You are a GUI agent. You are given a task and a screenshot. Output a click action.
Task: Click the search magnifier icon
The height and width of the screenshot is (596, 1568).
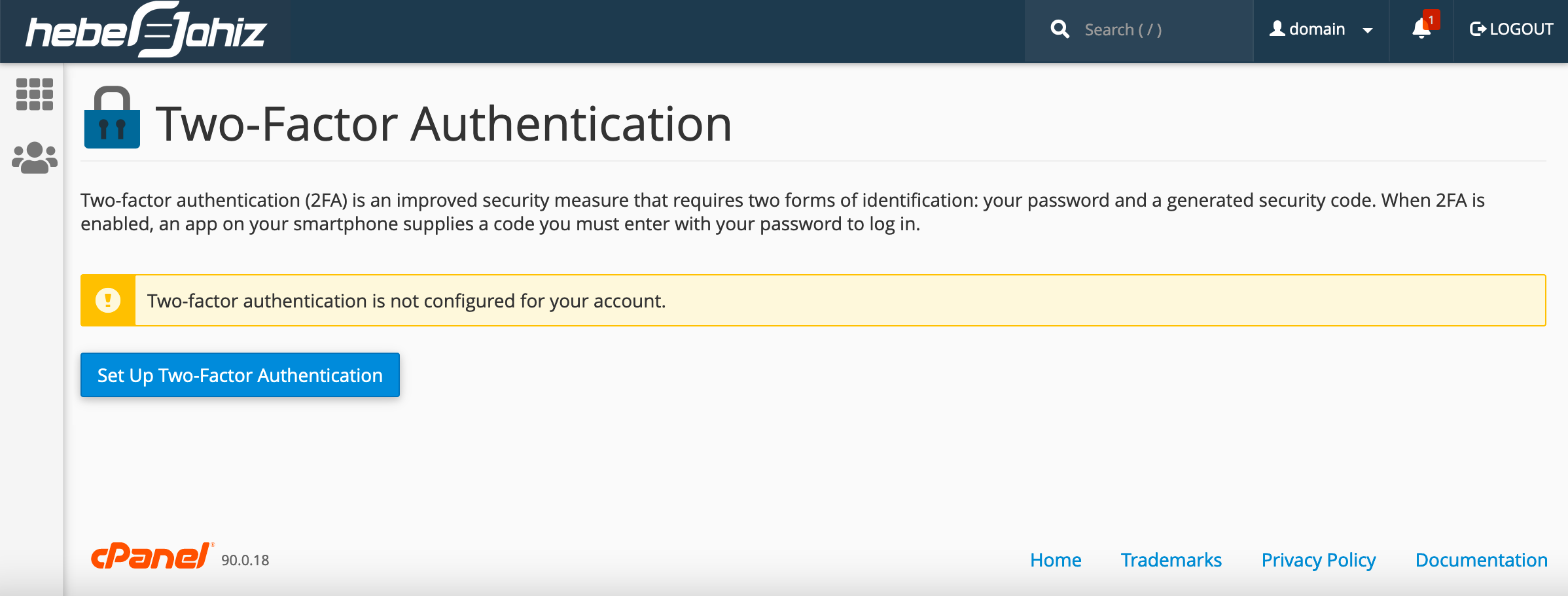click(x=1060, y=29)
